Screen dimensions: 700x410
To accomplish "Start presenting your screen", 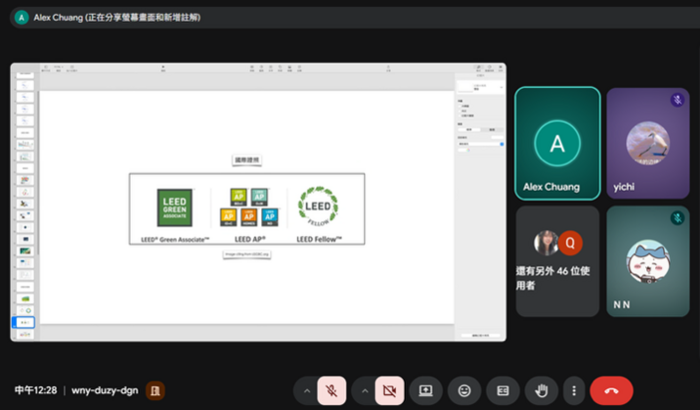I will point(425,391).
